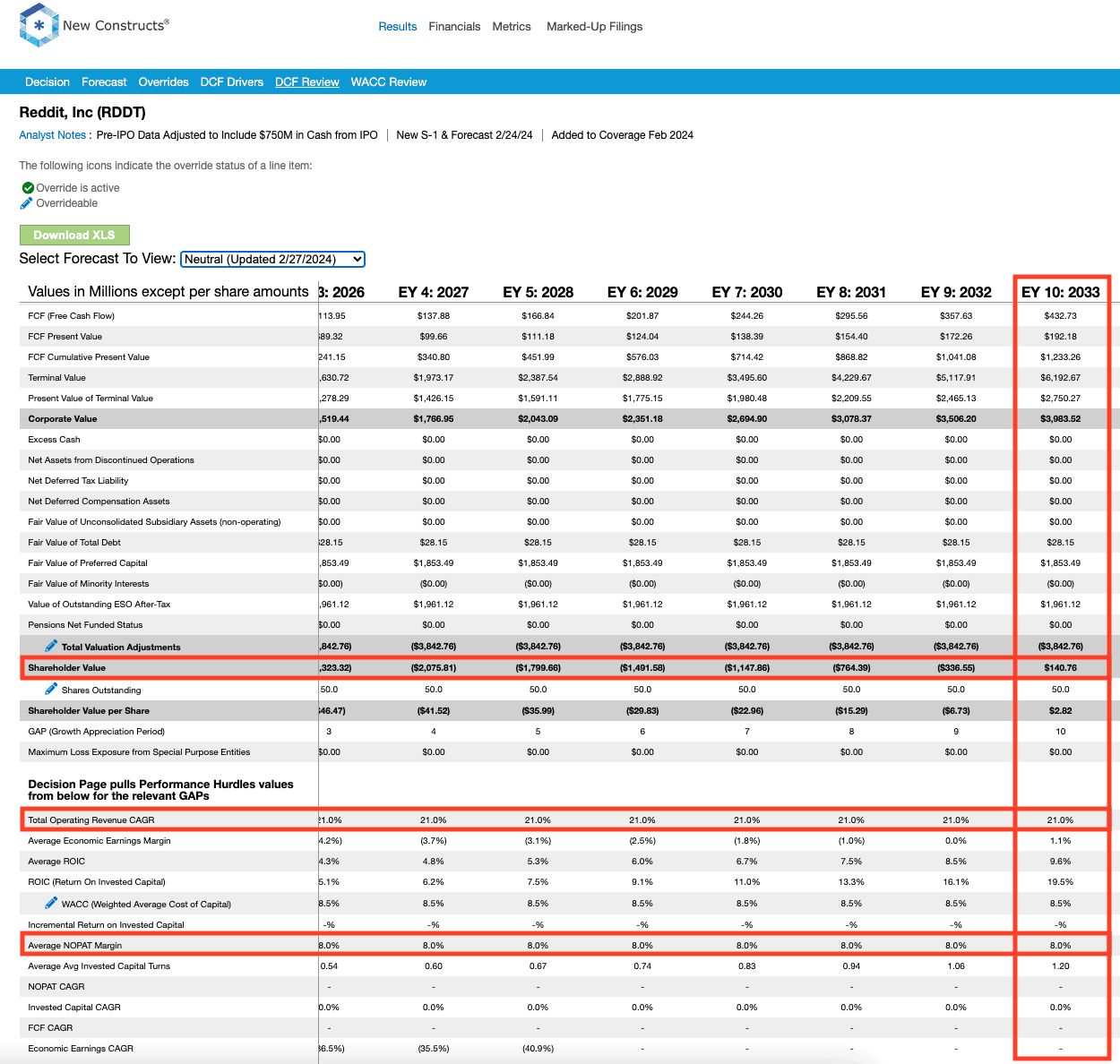Click the EY 7: 2030 column header
Viewport: 1120px width, 1064px height.
click(747, 292)
